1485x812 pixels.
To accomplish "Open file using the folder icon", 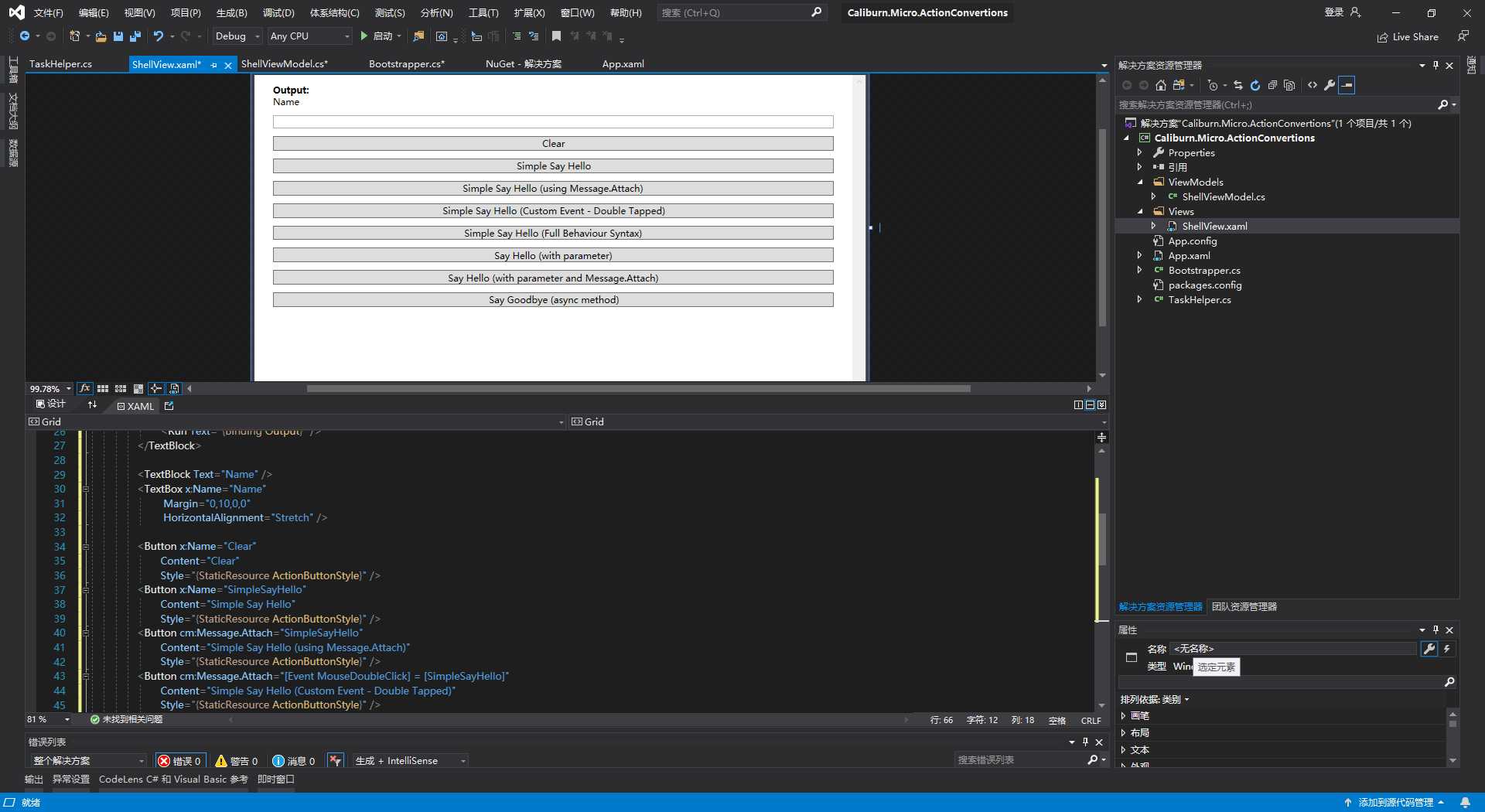I will pos(101,36).
